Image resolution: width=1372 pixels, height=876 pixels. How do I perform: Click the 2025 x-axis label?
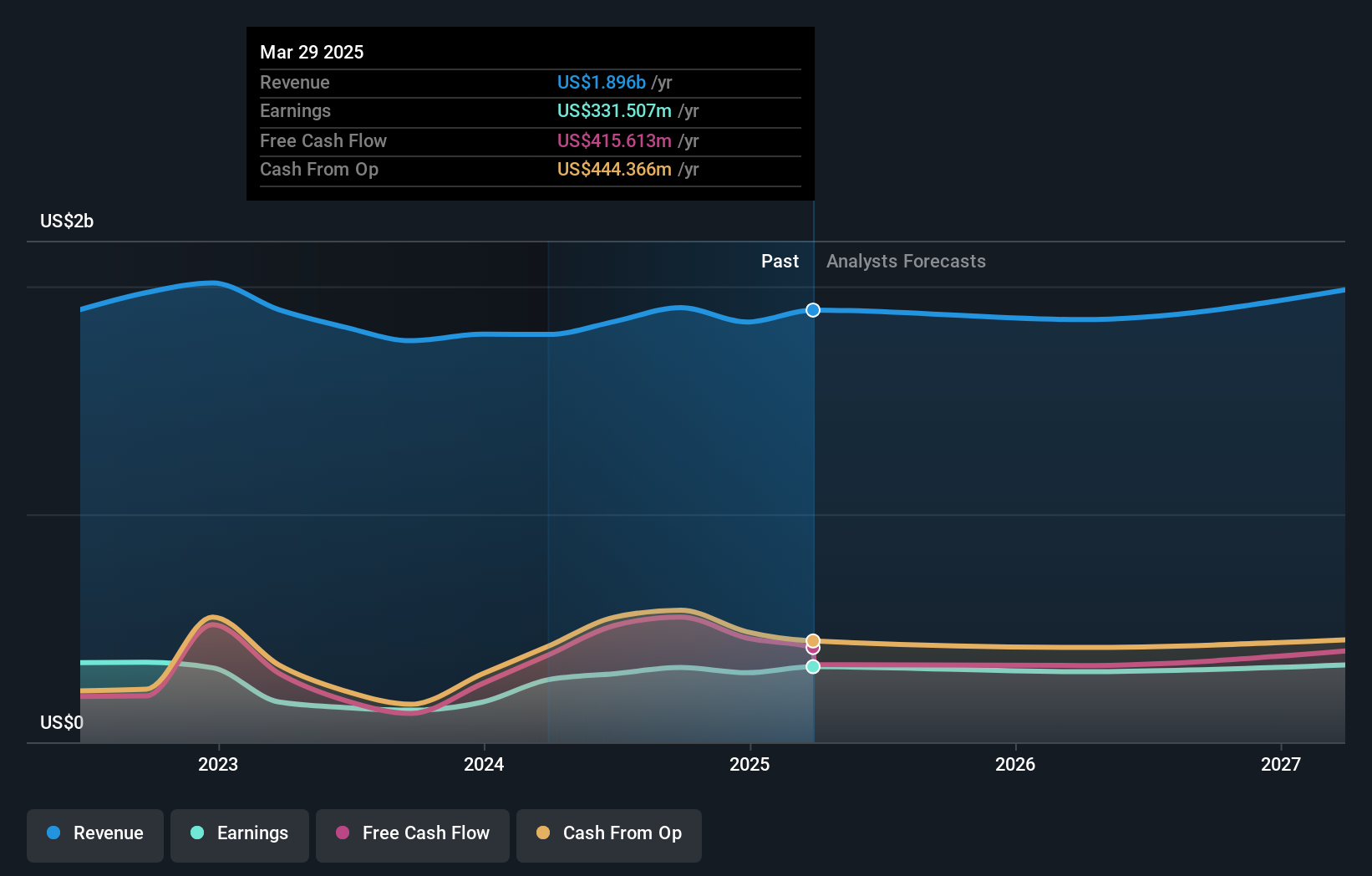coord(750,764)
